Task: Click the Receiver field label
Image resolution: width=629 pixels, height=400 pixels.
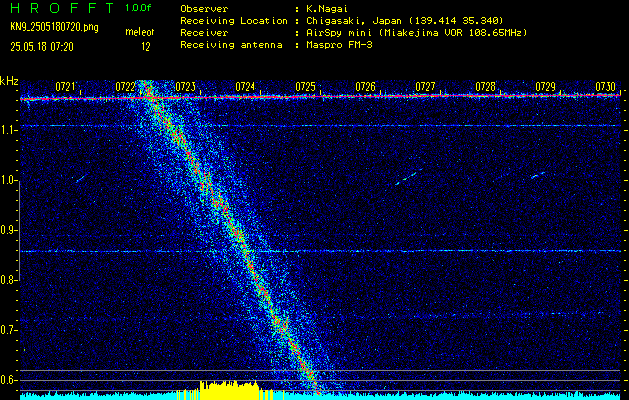Action: [204, 32]
